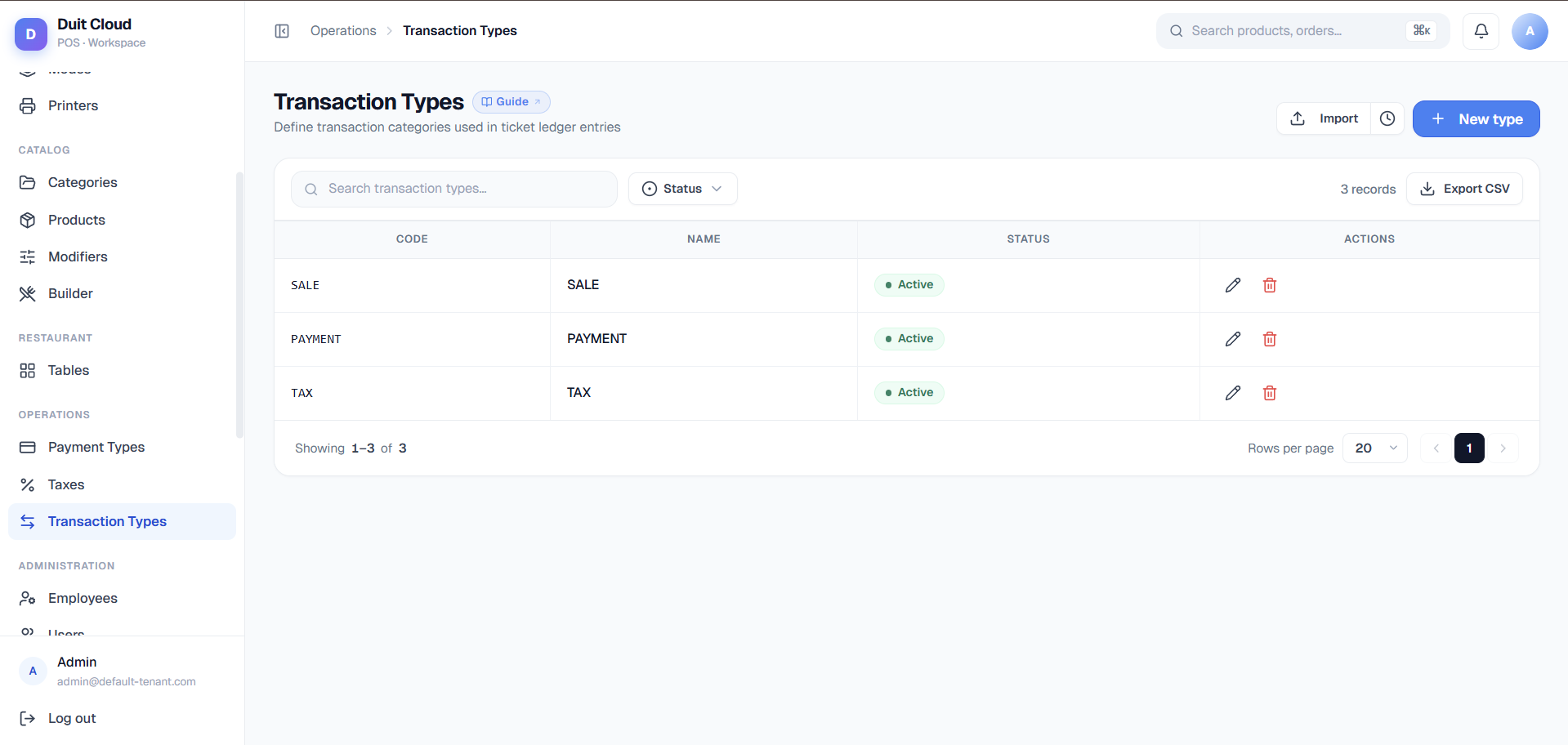
Task: Open Categories in sidebar
Action: click(x=122, y=182)
